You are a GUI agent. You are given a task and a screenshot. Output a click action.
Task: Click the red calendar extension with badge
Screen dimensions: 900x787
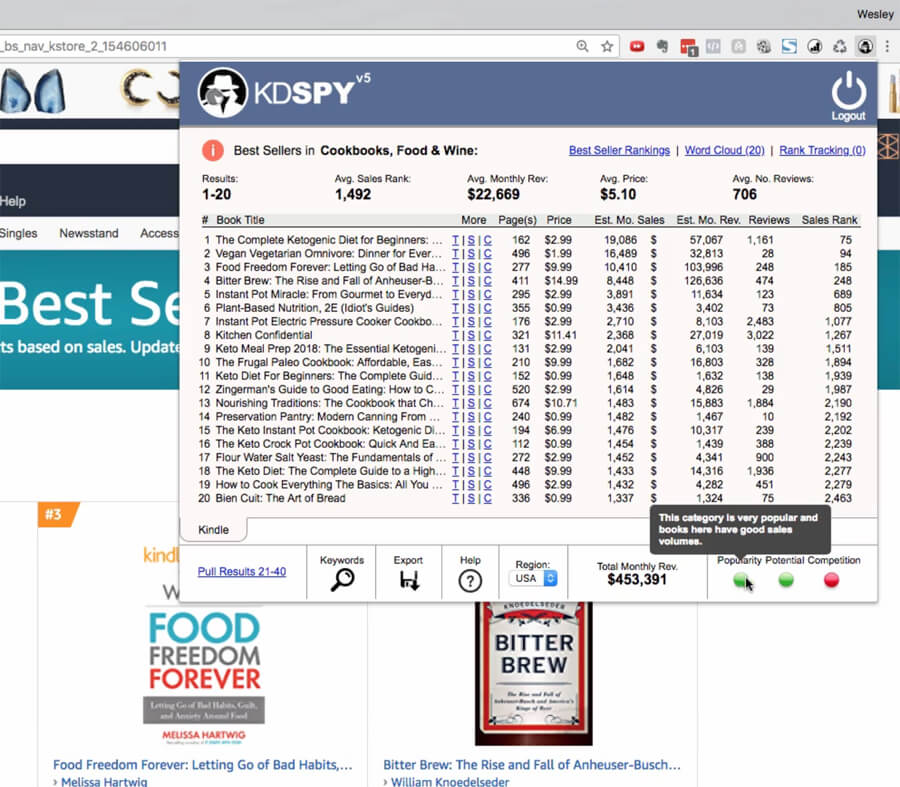click(x=688, y=47)
